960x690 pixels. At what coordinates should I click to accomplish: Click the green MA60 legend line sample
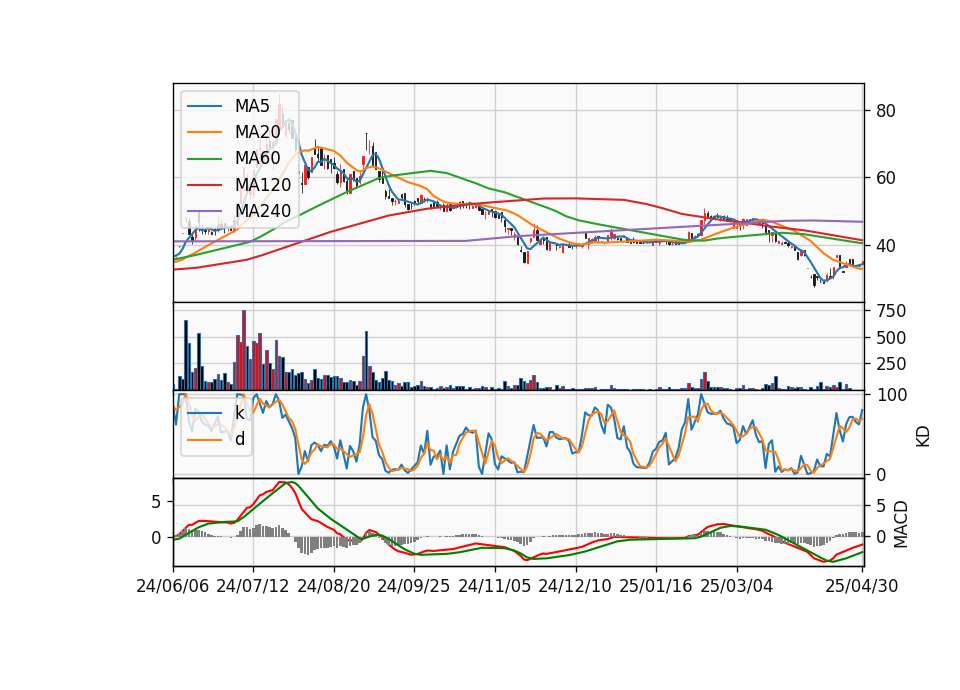[204, 159]
